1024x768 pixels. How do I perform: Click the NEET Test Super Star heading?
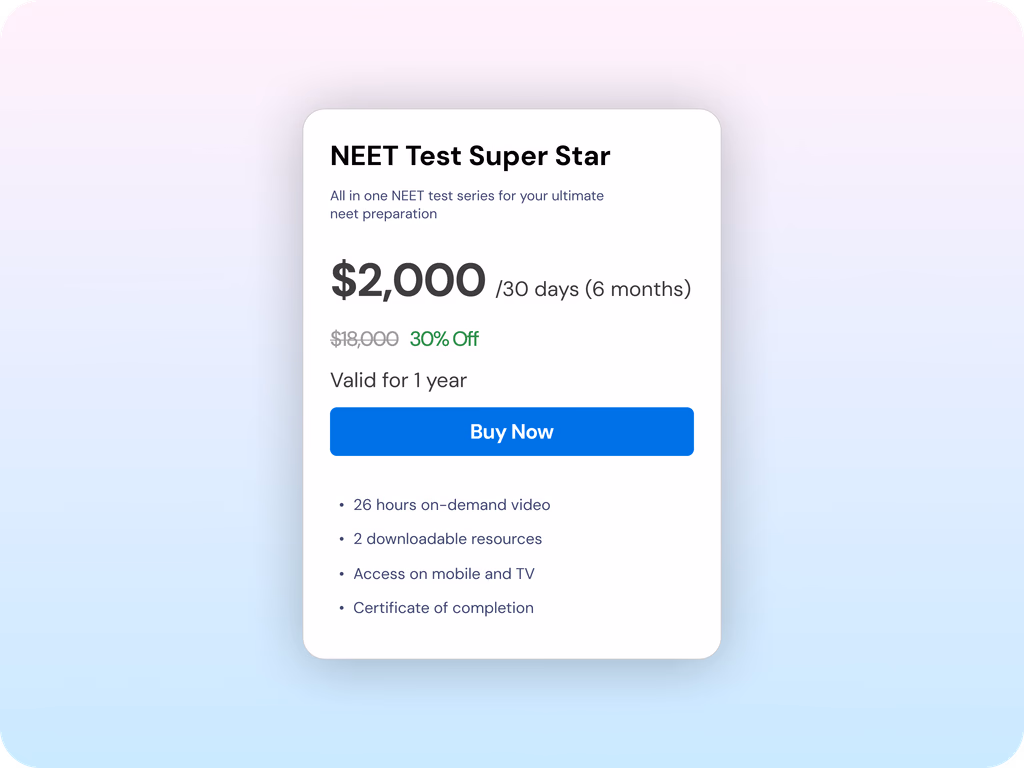[470, 156]
